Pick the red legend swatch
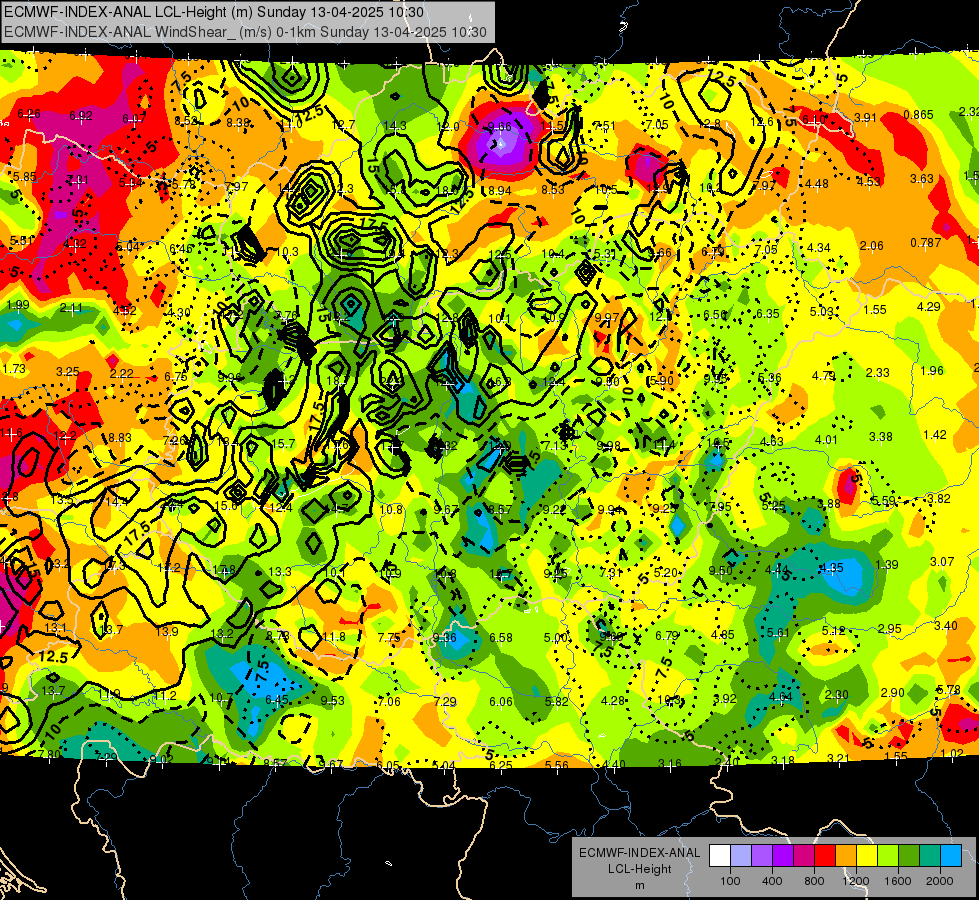 [x=825, y=855]
